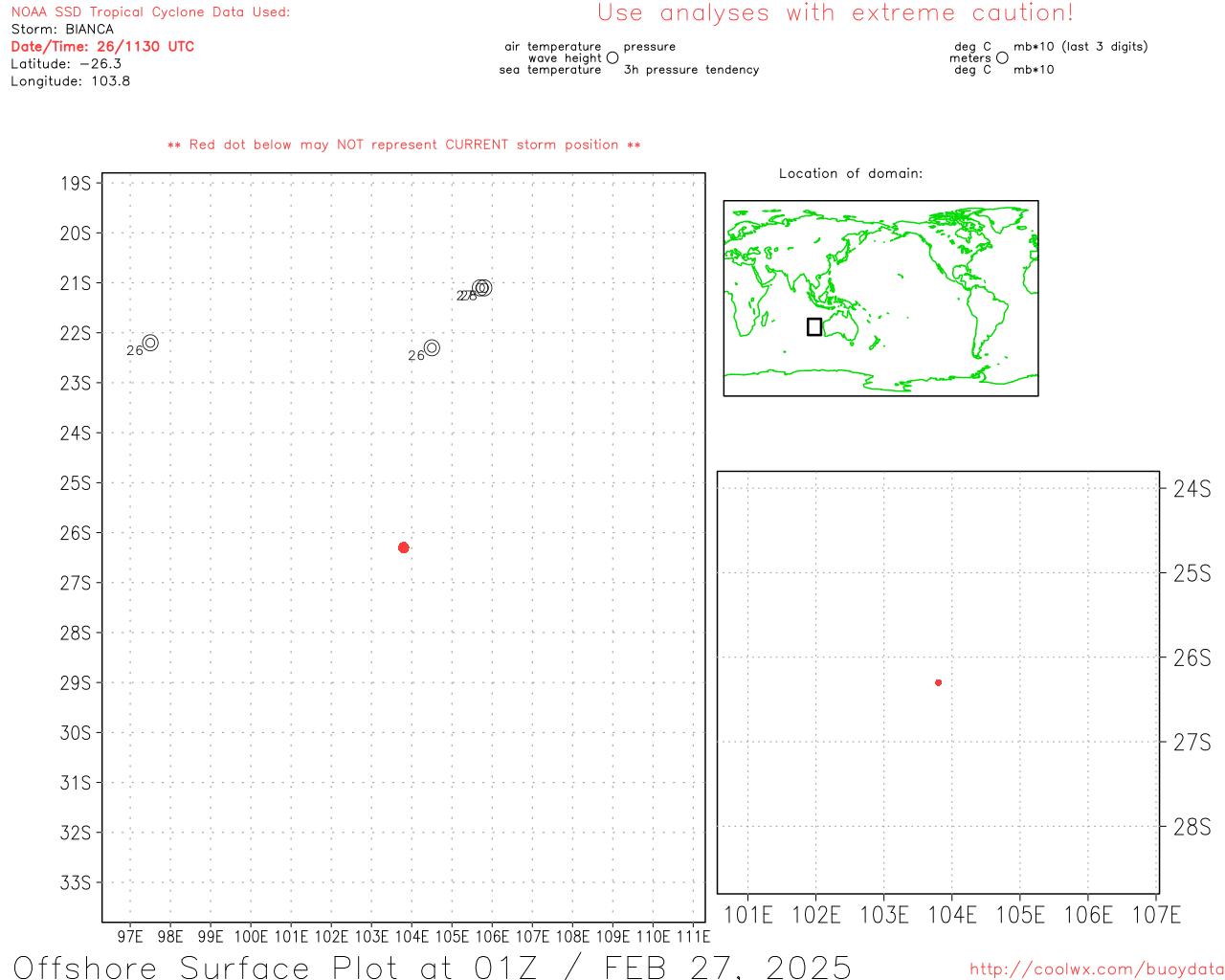Click the red dot disclaimer text
This screenshot has width=1225, height=980.
tap(404, 145)
